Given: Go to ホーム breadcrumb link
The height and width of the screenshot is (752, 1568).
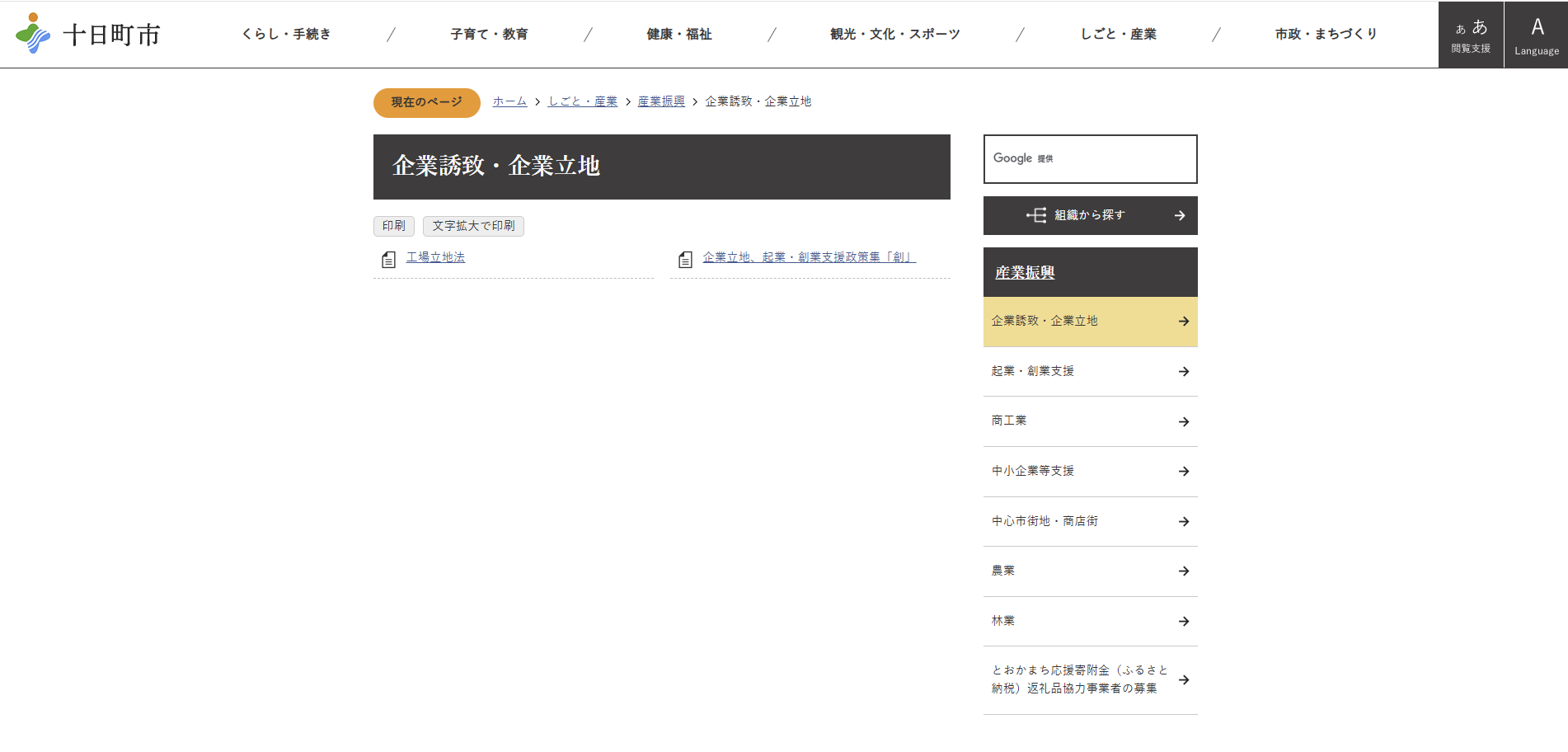Looking at the screenshot, I should 509,101.
